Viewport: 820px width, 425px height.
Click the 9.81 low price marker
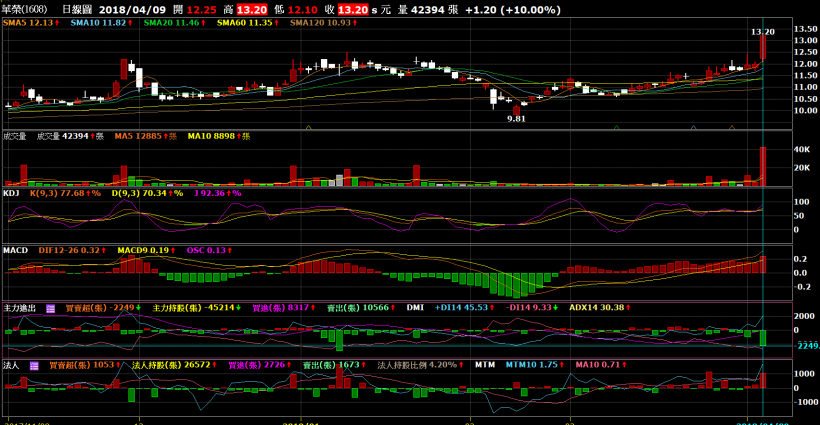click(x=516, y=118)
